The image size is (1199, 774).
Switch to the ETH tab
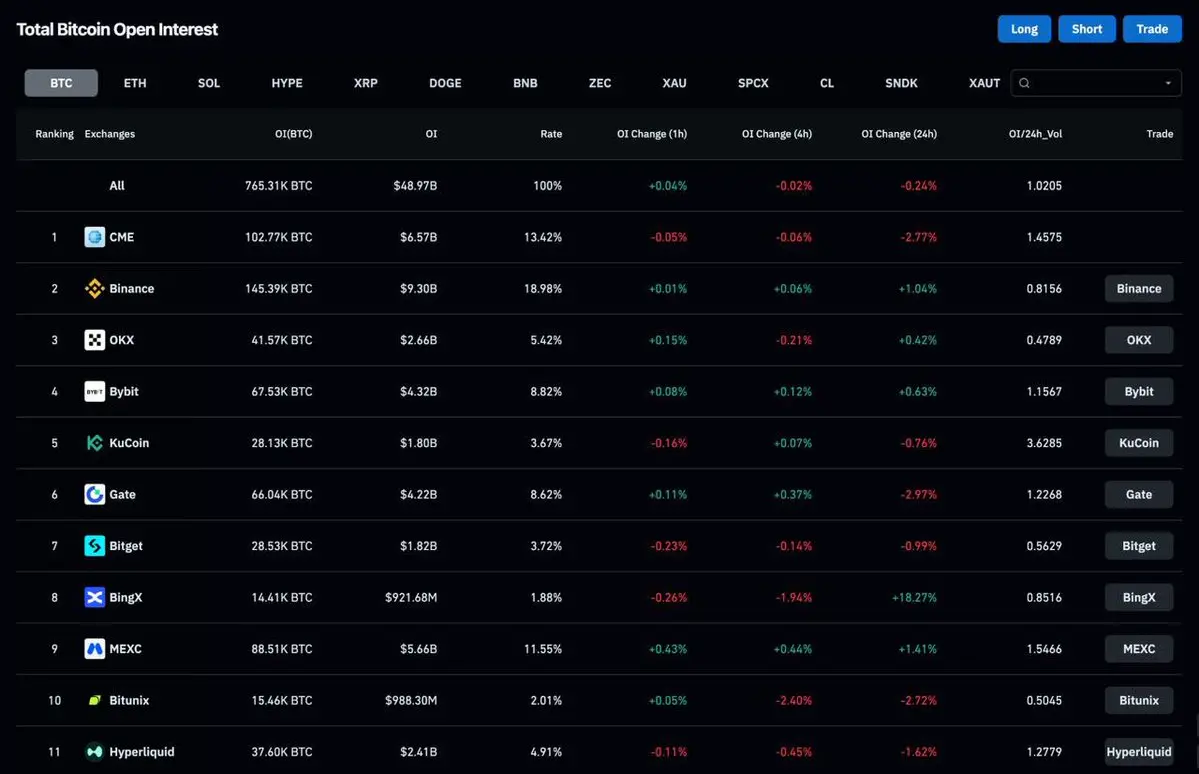click(135, 83)
